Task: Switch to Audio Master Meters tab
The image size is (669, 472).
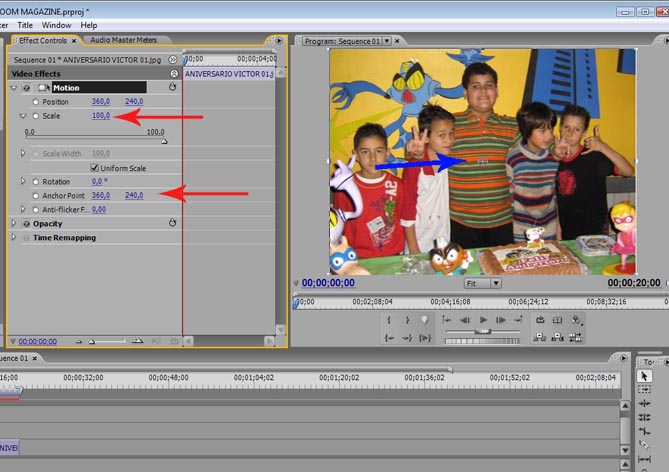Action: click(x=122, y=41)
